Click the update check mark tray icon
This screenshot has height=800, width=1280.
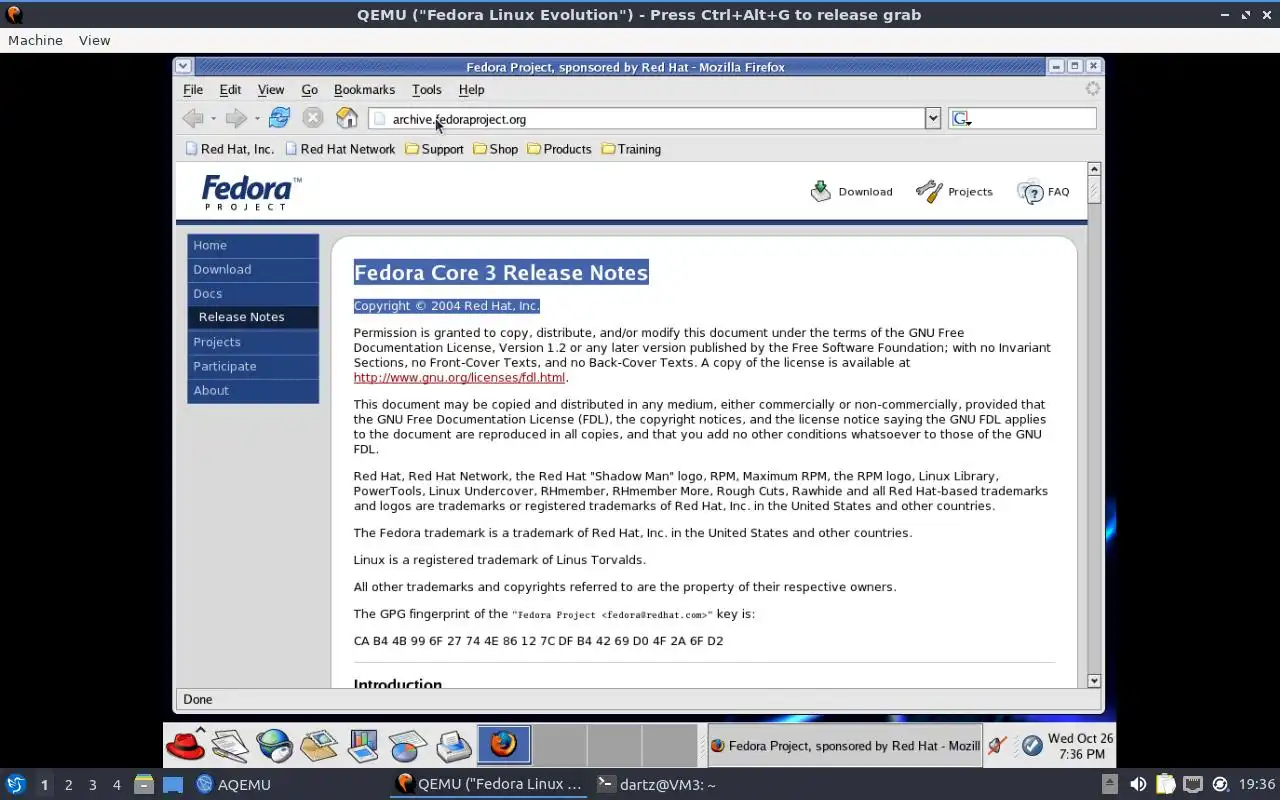point(1031,746)
